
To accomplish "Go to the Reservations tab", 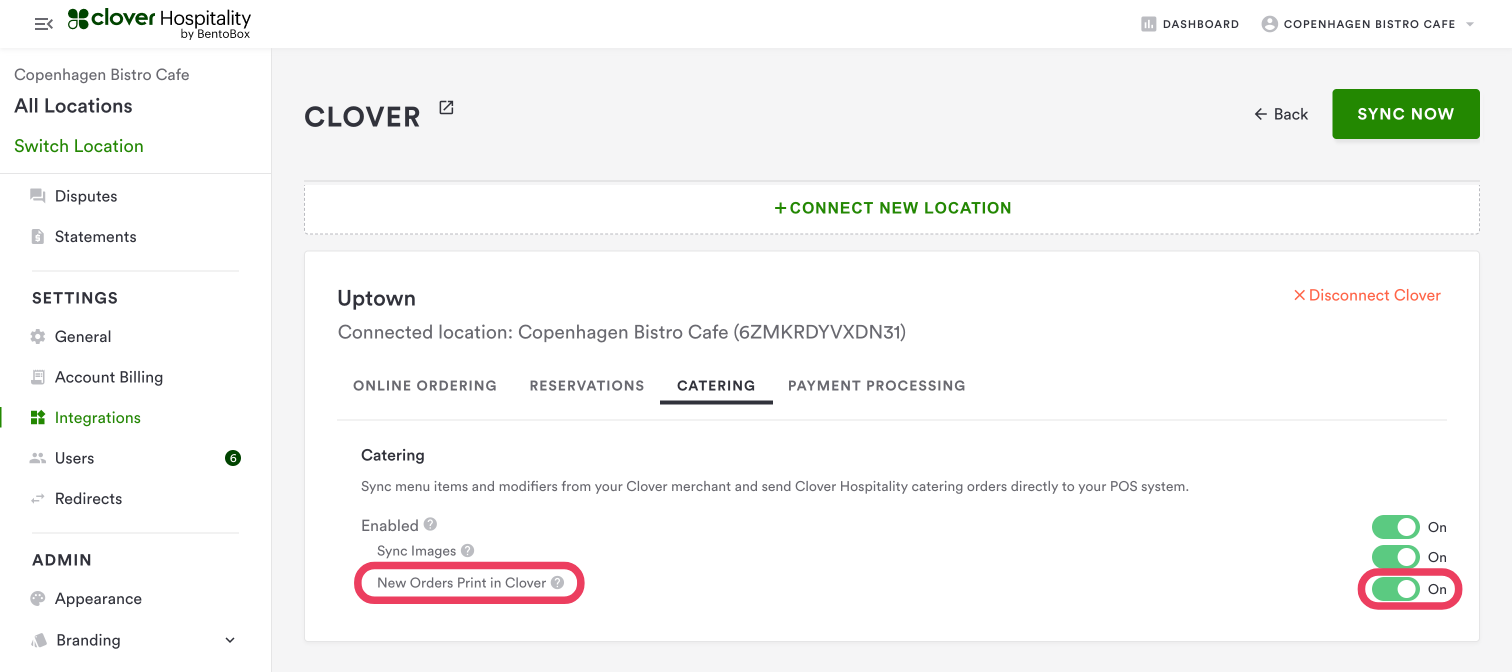I will tap(587, 386).
